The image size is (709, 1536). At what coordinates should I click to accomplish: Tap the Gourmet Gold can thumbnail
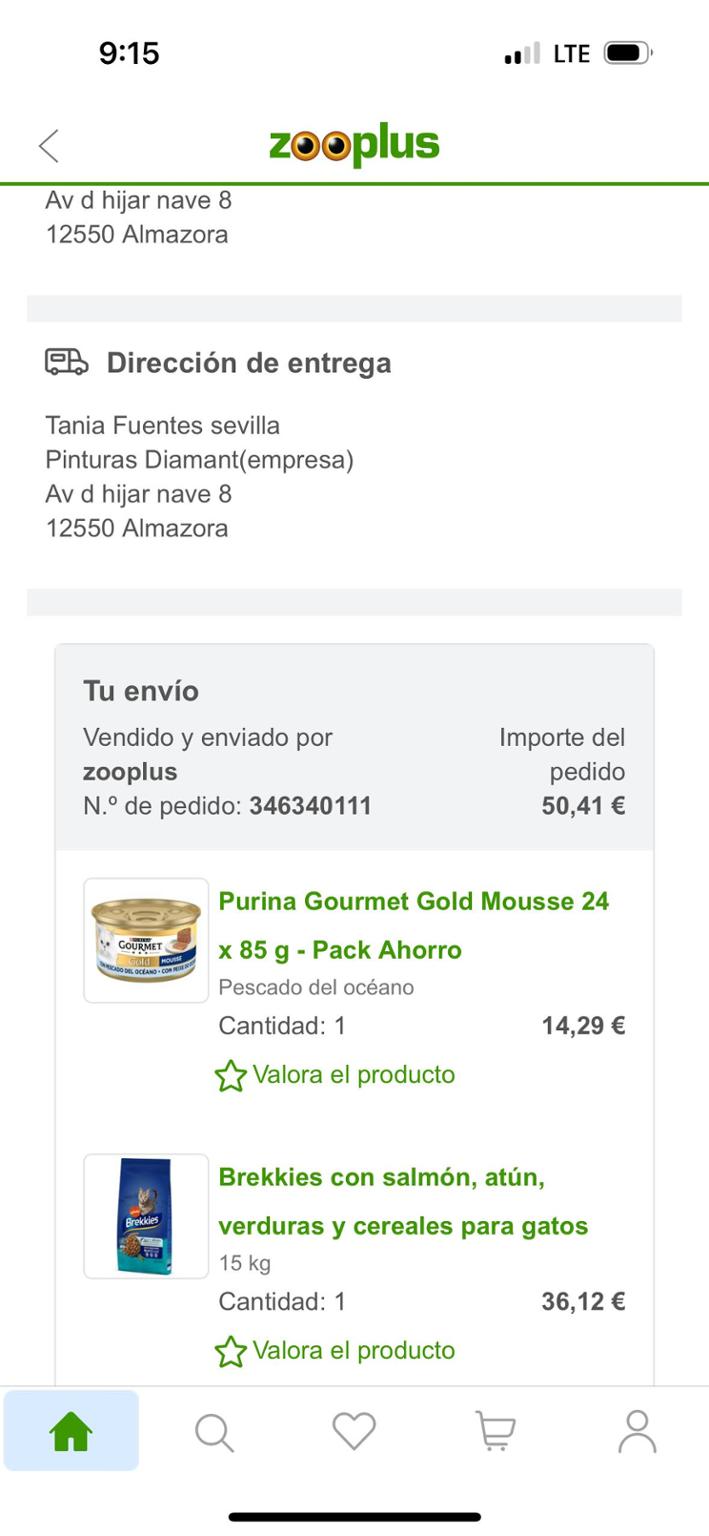pos(146,940)
